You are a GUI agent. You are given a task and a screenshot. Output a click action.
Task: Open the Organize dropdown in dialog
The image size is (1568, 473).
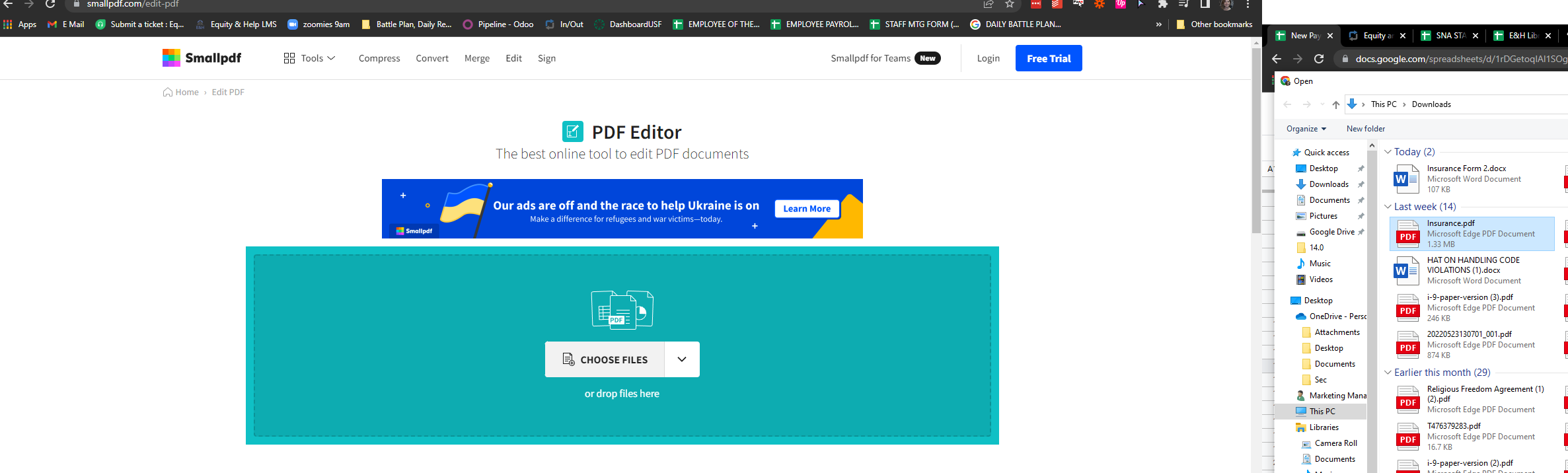[x=1306, y=129]
